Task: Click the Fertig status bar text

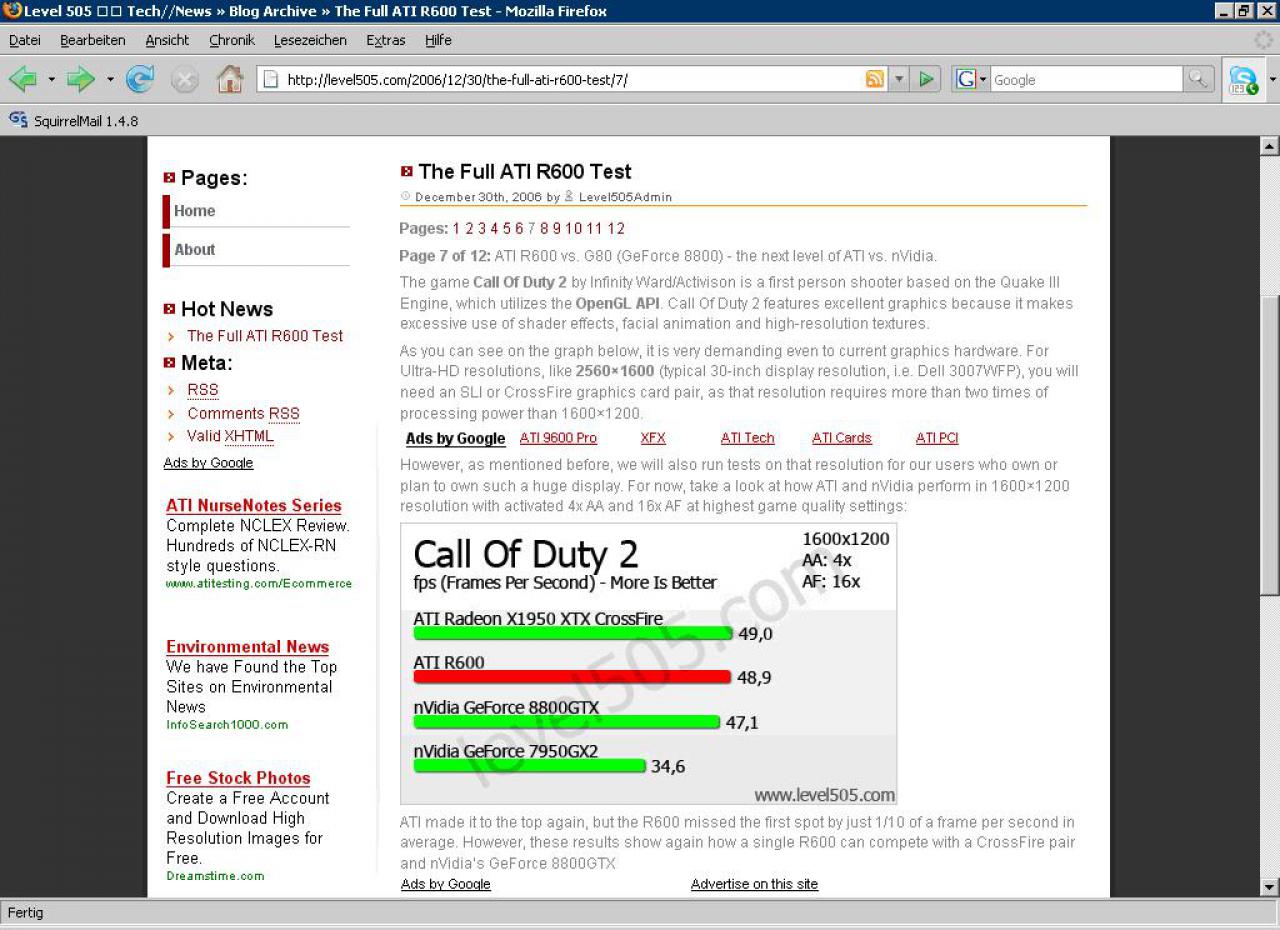Action: coord(26,912)
